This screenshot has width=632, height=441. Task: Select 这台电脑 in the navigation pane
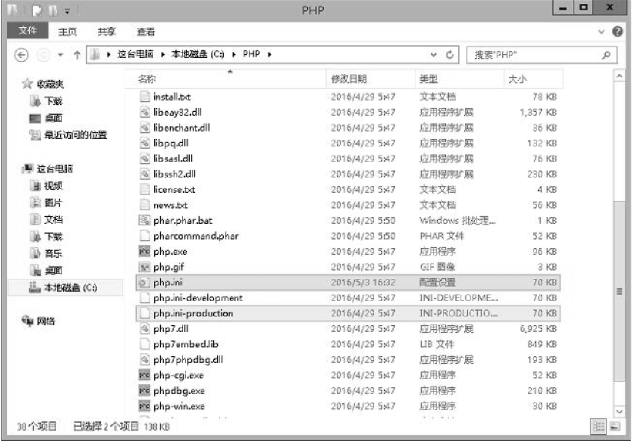(x=55, y=168)
